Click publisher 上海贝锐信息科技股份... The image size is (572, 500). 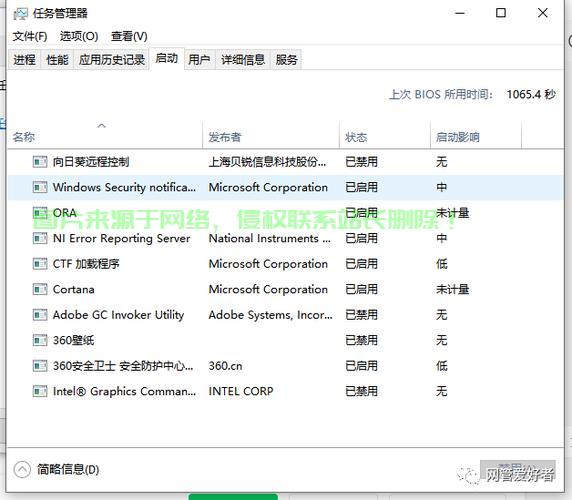[x=267, y=162]
